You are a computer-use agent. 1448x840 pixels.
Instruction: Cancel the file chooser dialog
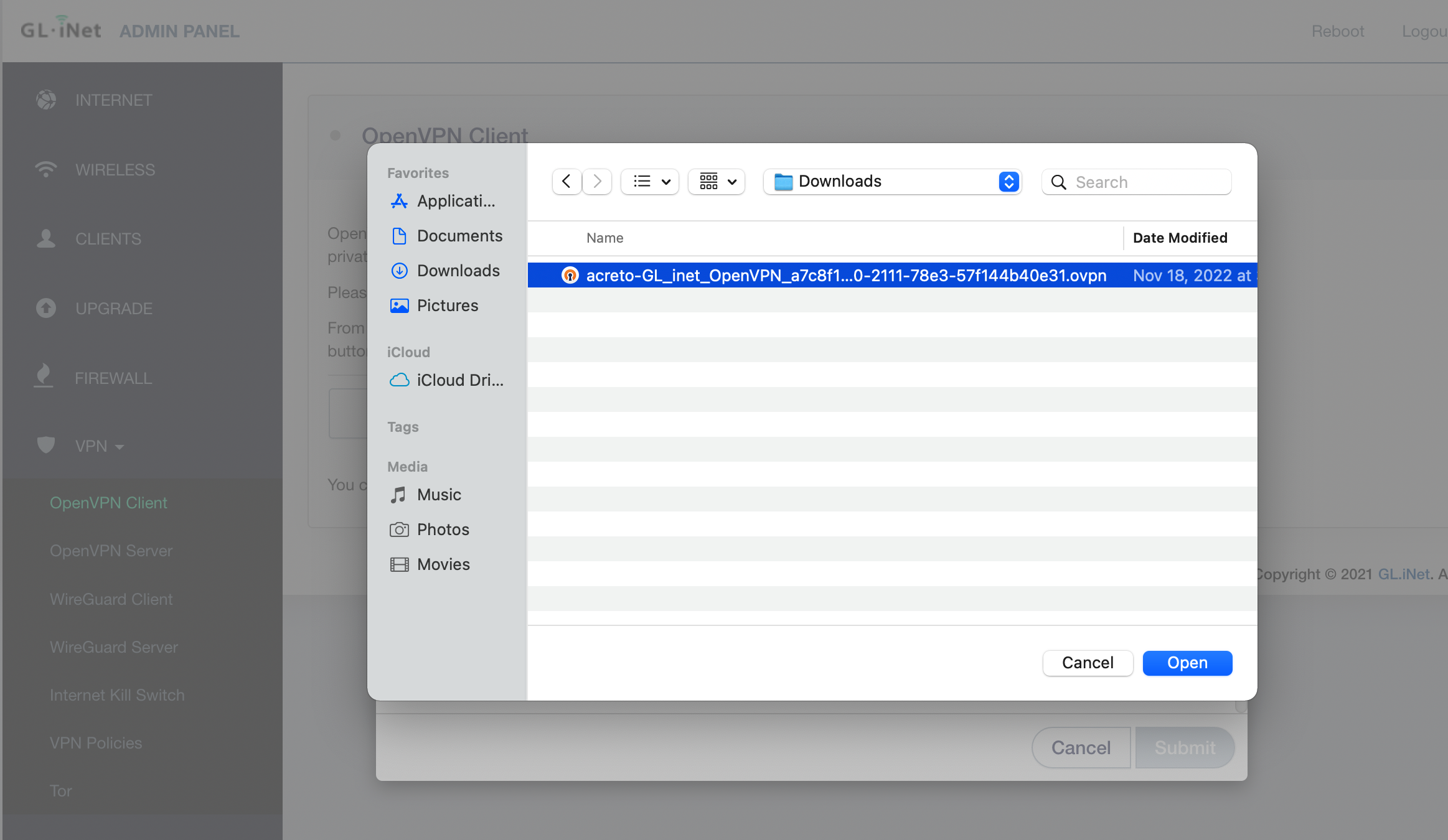pos(1088,663)
